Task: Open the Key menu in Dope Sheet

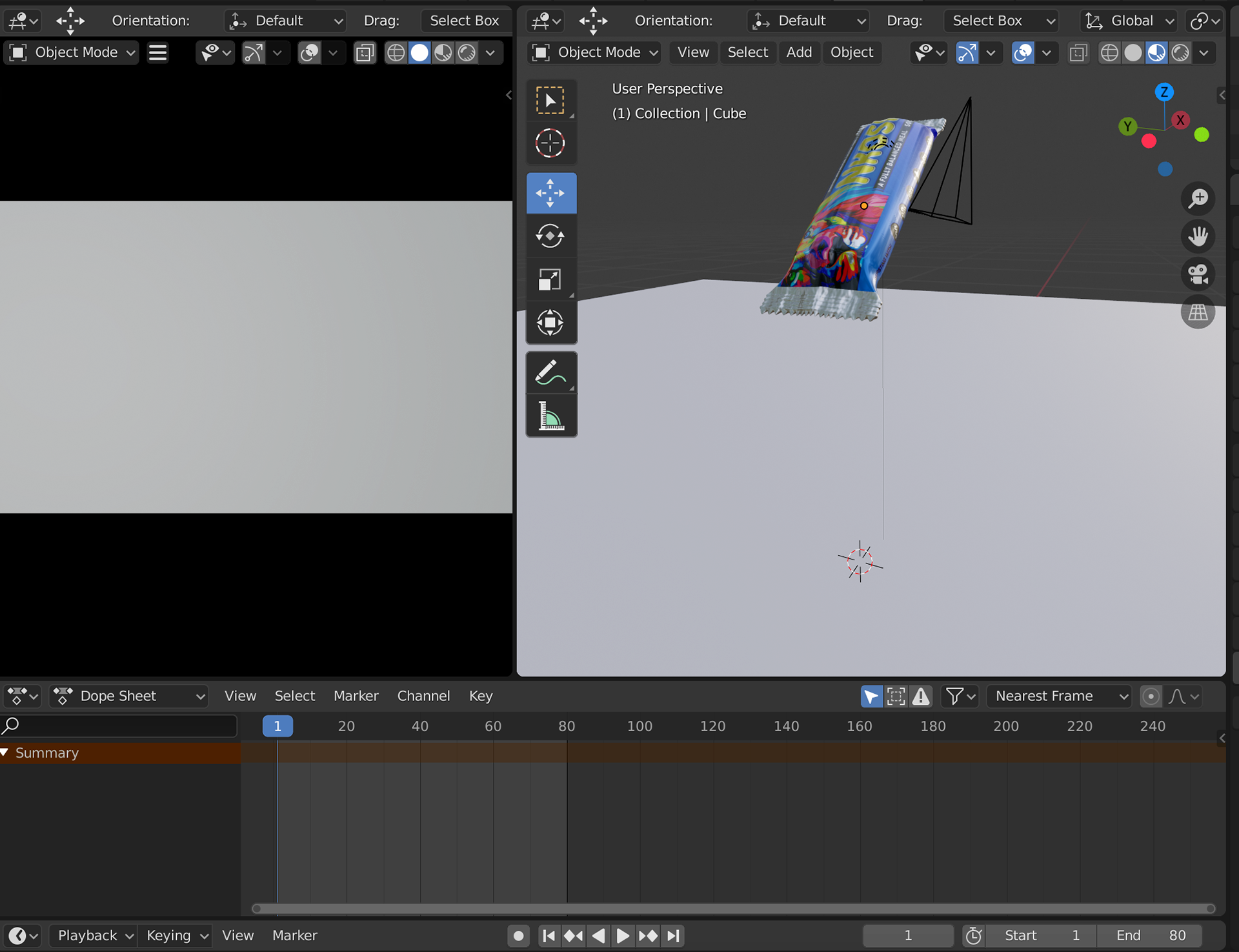Action: pyautogui.click(x=481, y=696)
